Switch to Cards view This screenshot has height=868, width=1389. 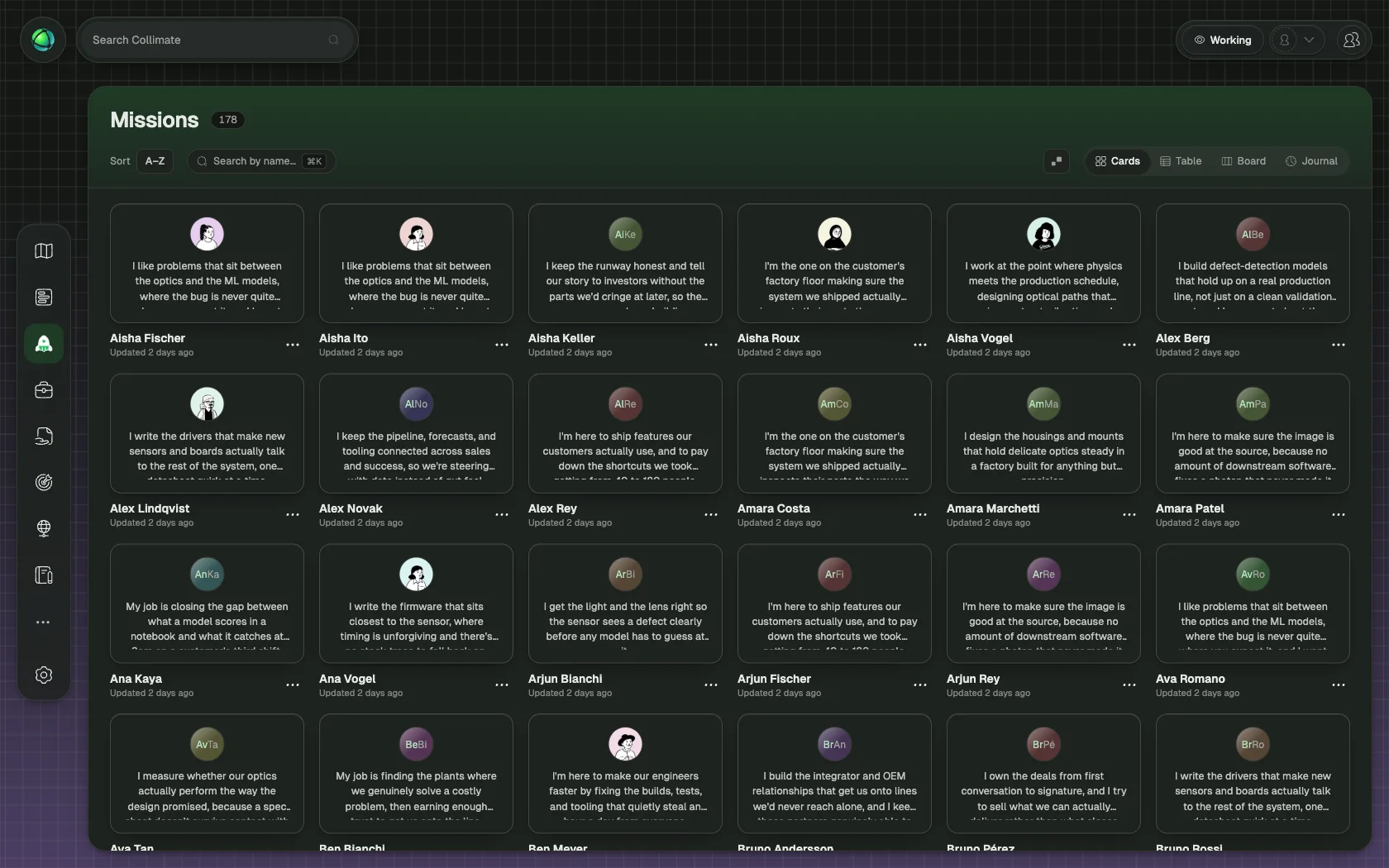point(1117,161)
